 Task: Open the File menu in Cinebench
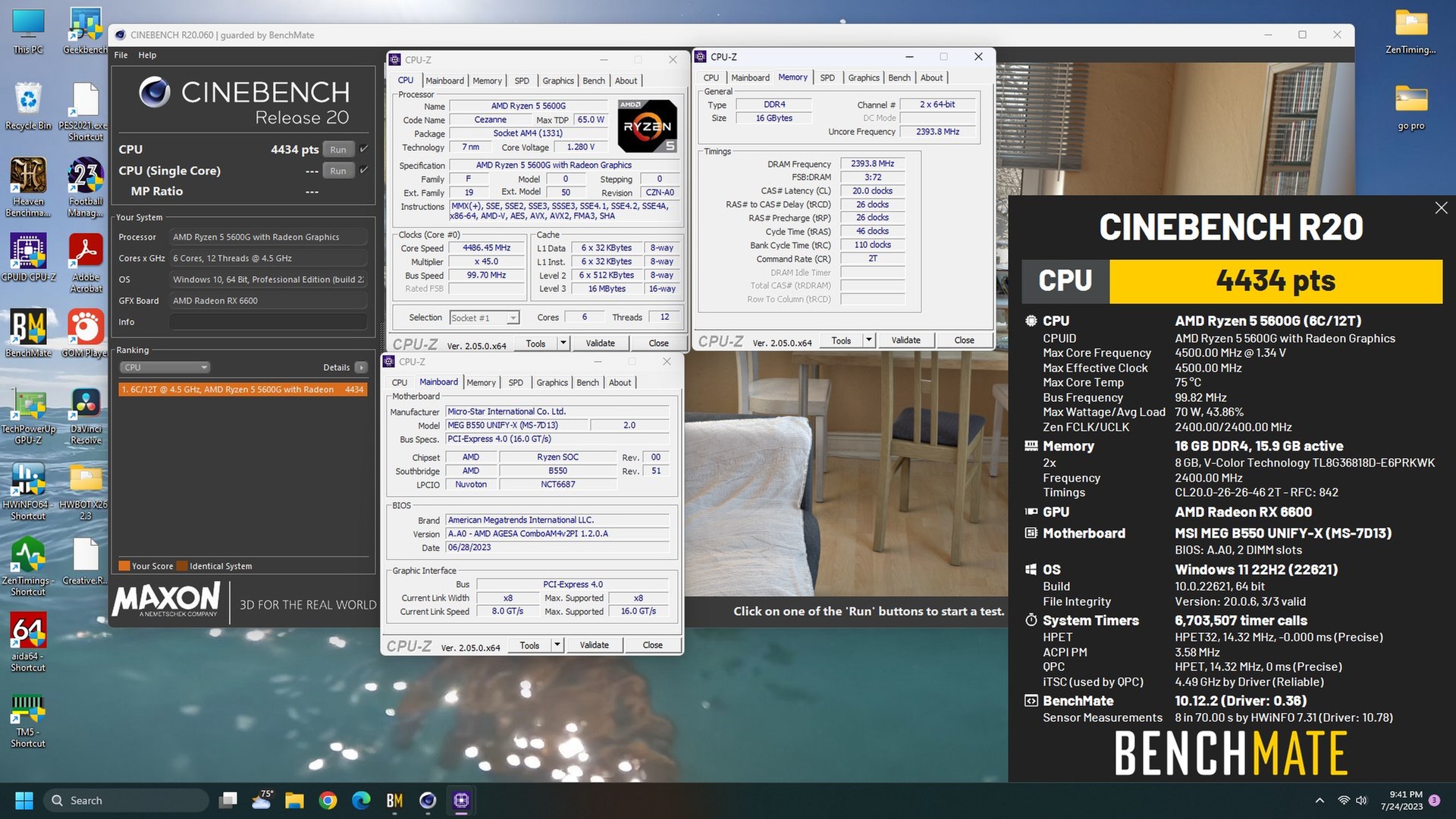click(121, 55)
